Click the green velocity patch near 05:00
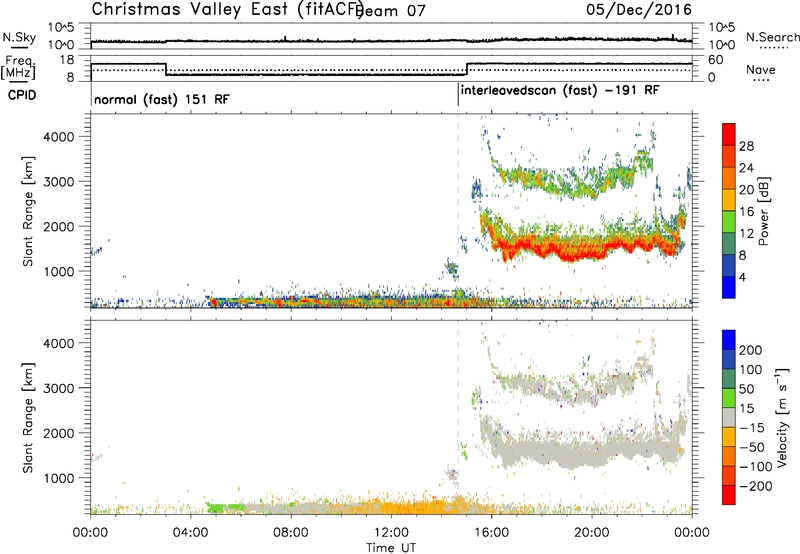 pos(223,508)
